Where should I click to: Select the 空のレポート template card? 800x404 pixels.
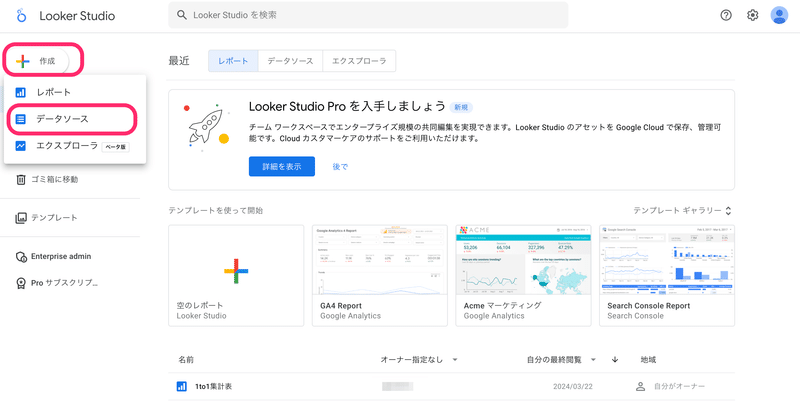(236, 275)
